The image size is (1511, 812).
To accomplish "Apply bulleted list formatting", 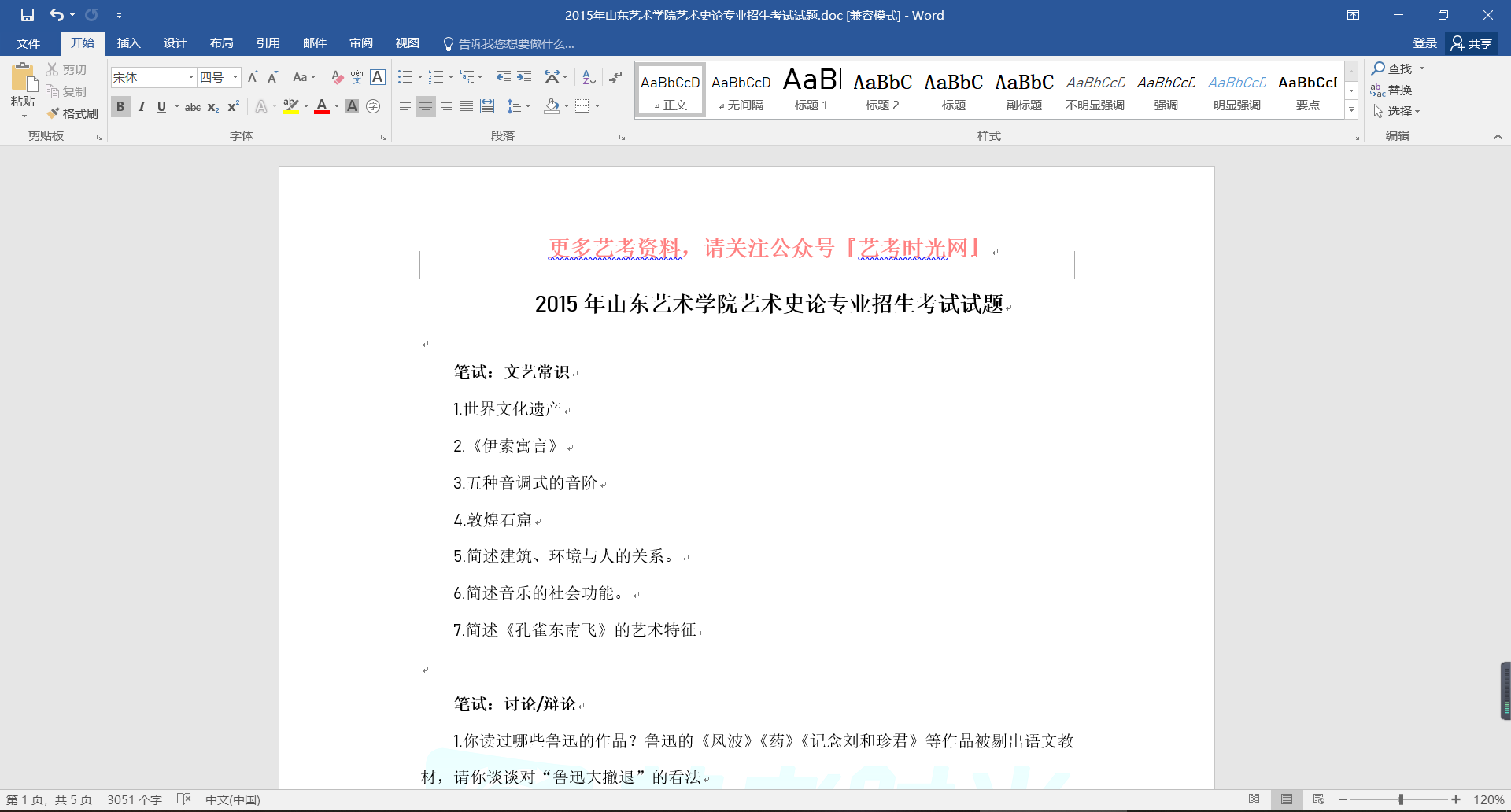I will tap(405, 77).
